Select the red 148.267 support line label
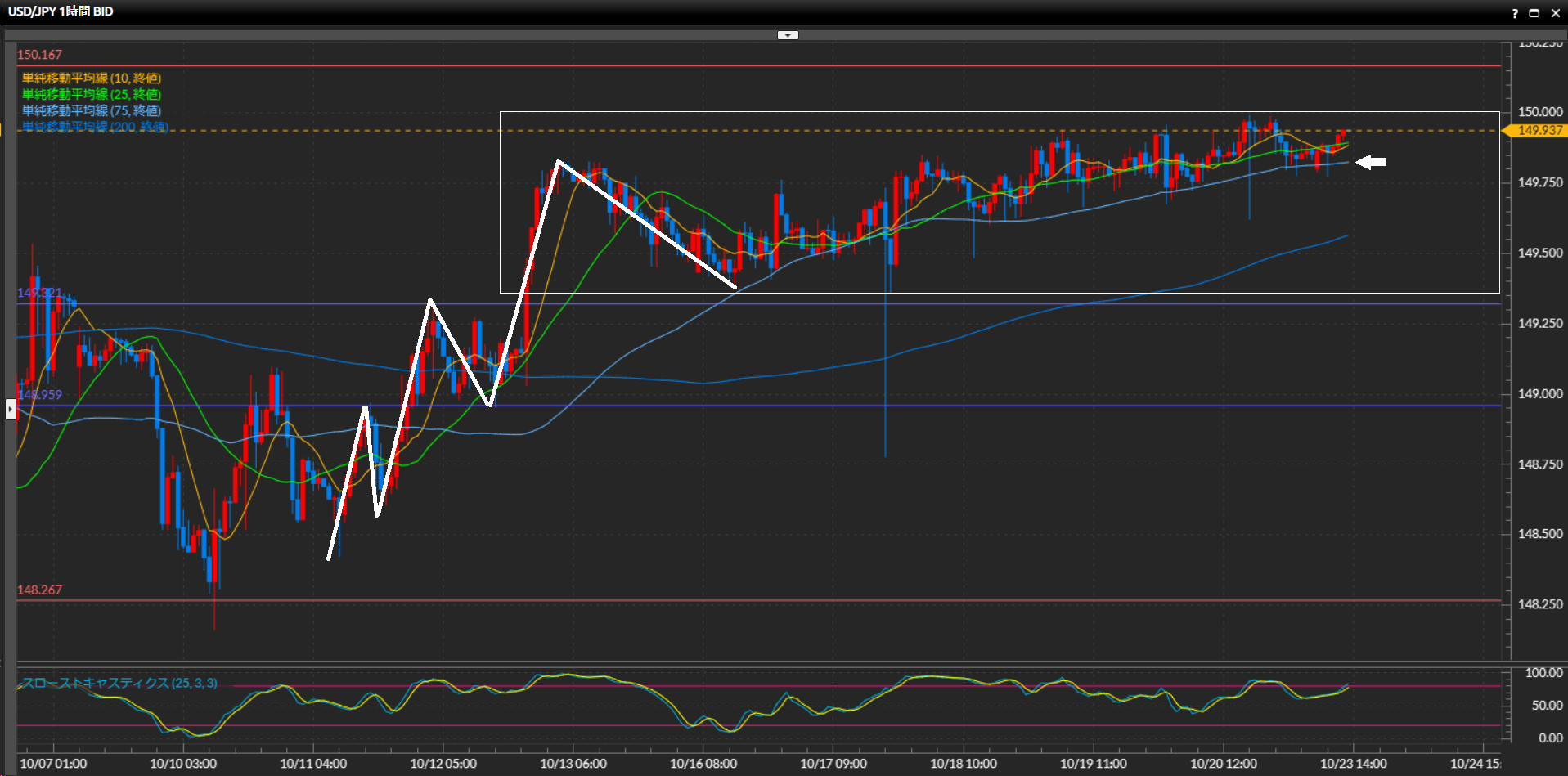 pos(39,590)
